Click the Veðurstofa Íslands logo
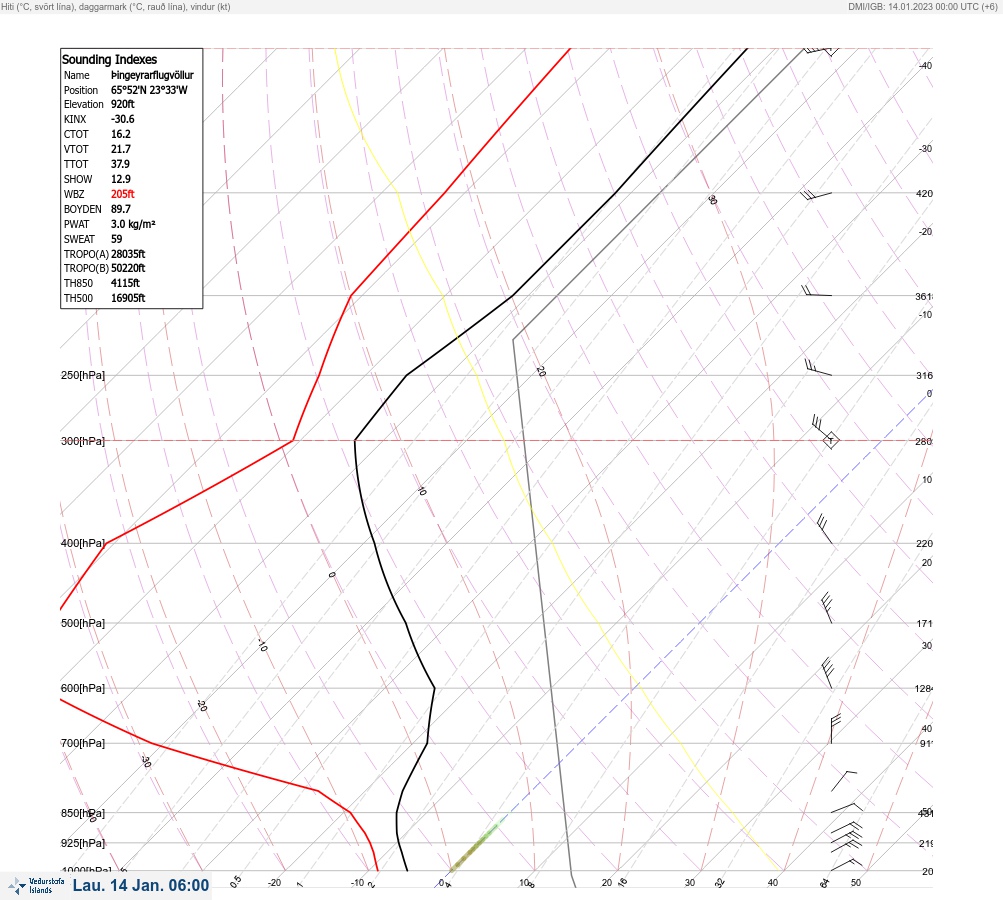Image resolution: width=1003 pixels, height=900 pixels. 36,886
